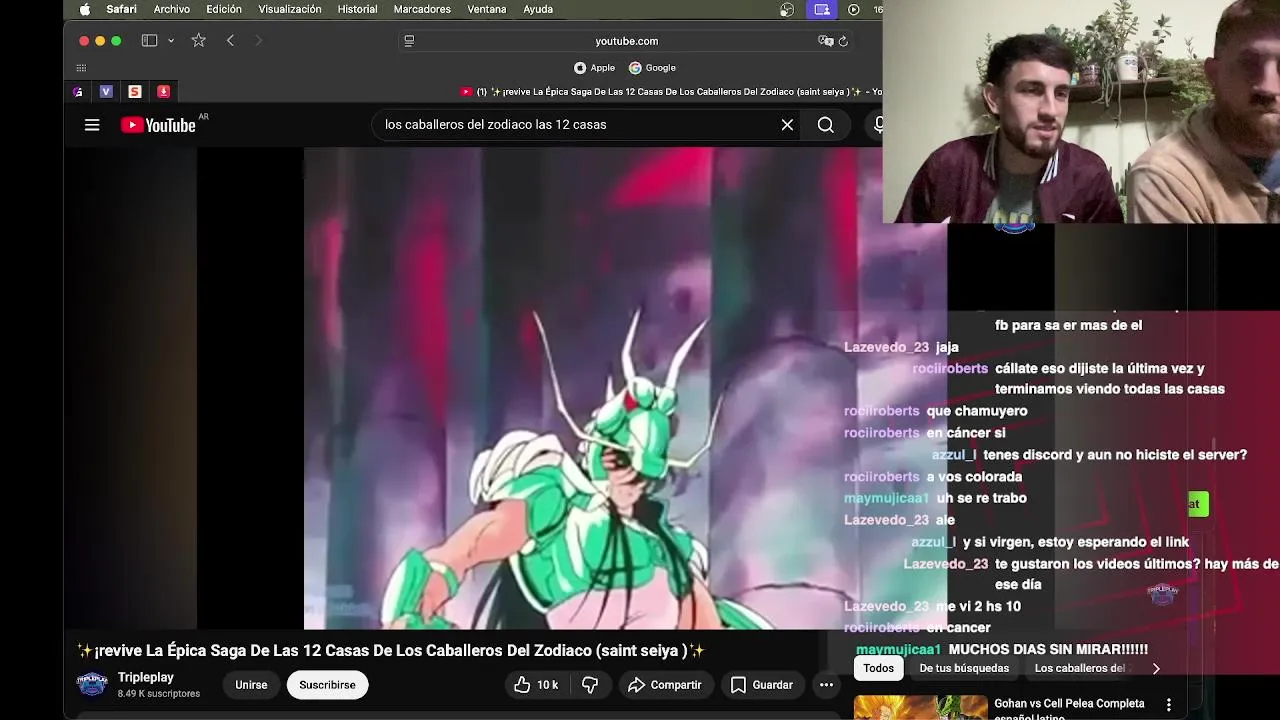Open the Apple favorite link
Screen dimensions: 1280x720
[594, 68]
